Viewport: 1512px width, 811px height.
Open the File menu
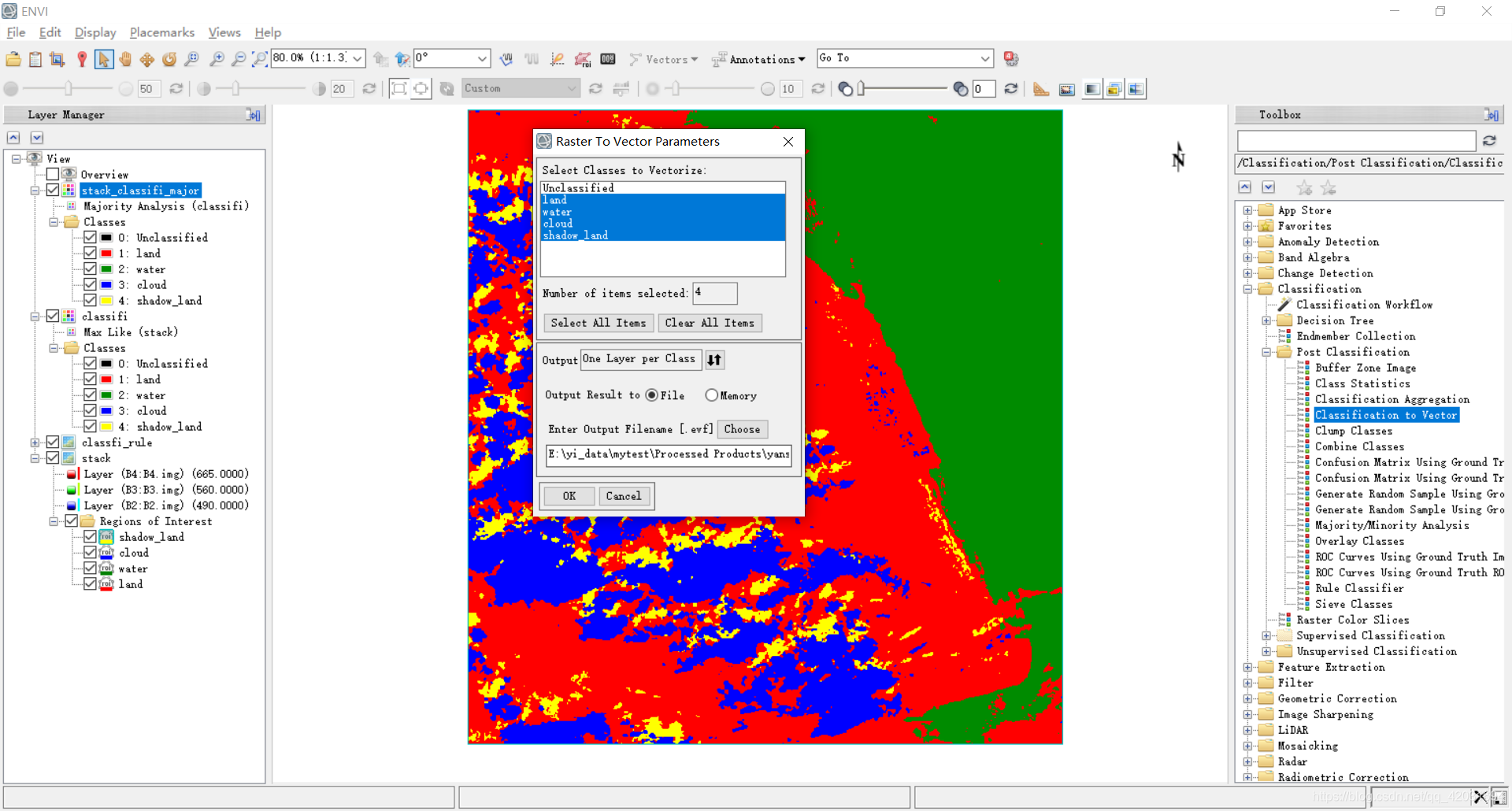click(x=16, y=32)
